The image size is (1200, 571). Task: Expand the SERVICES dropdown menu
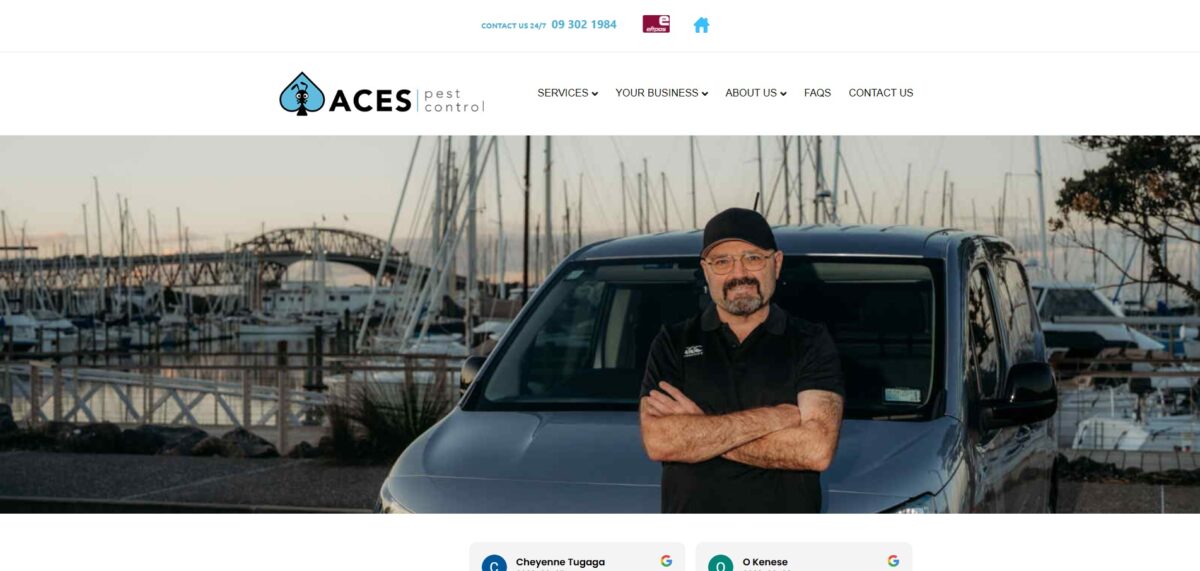(567, 93)
